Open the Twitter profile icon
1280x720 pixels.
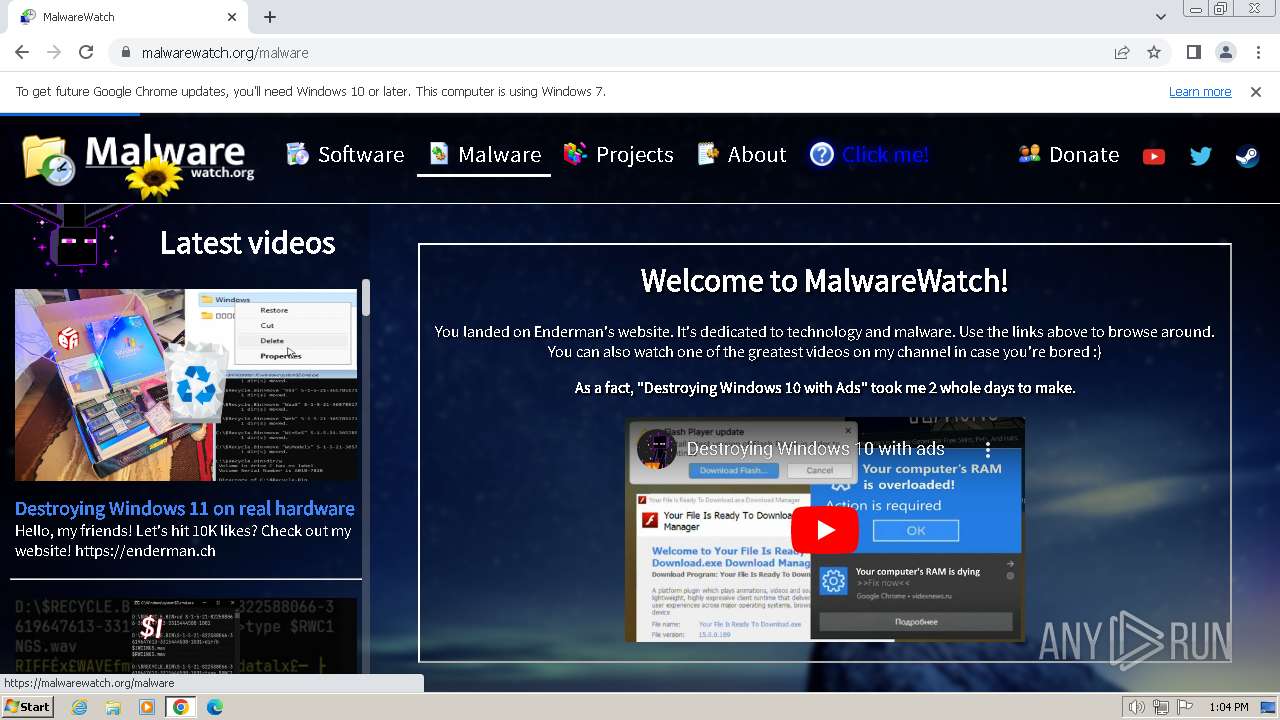point(1200,156)
